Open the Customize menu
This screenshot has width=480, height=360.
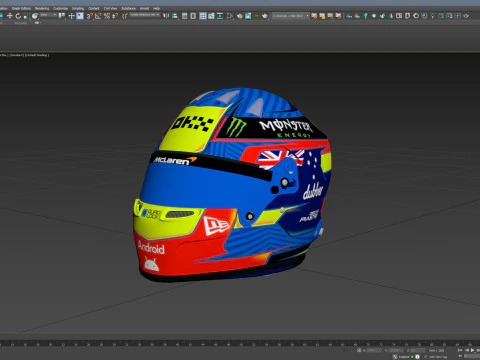(x=60, y=8)
